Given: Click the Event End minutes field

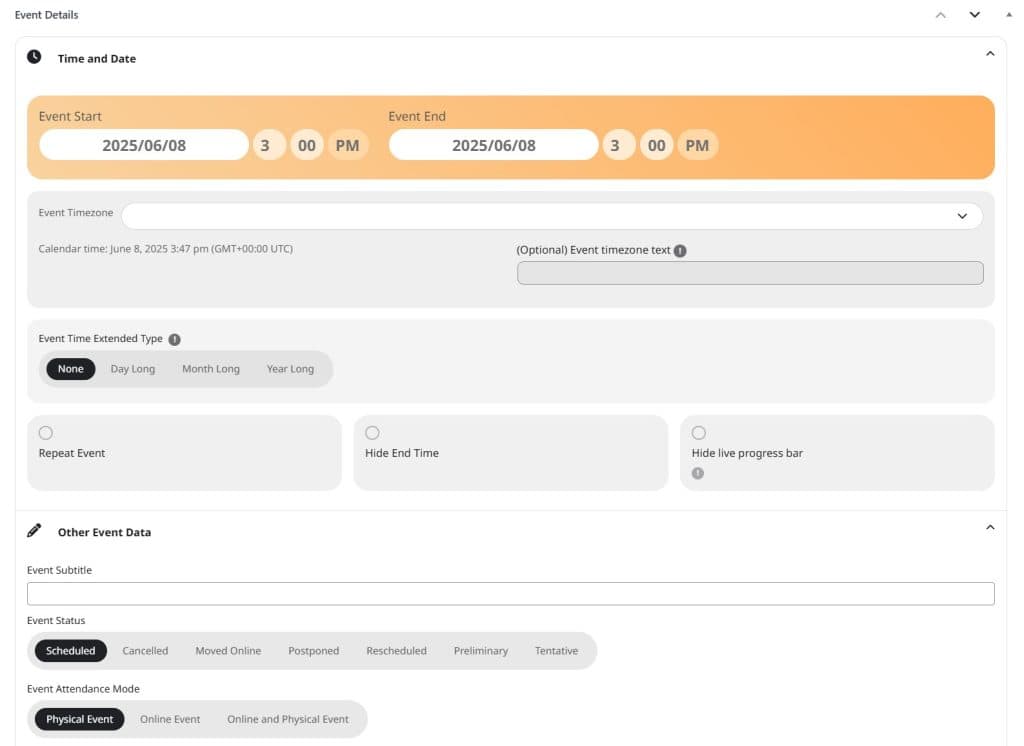Looking at the screenshot, I should point(656,145).
